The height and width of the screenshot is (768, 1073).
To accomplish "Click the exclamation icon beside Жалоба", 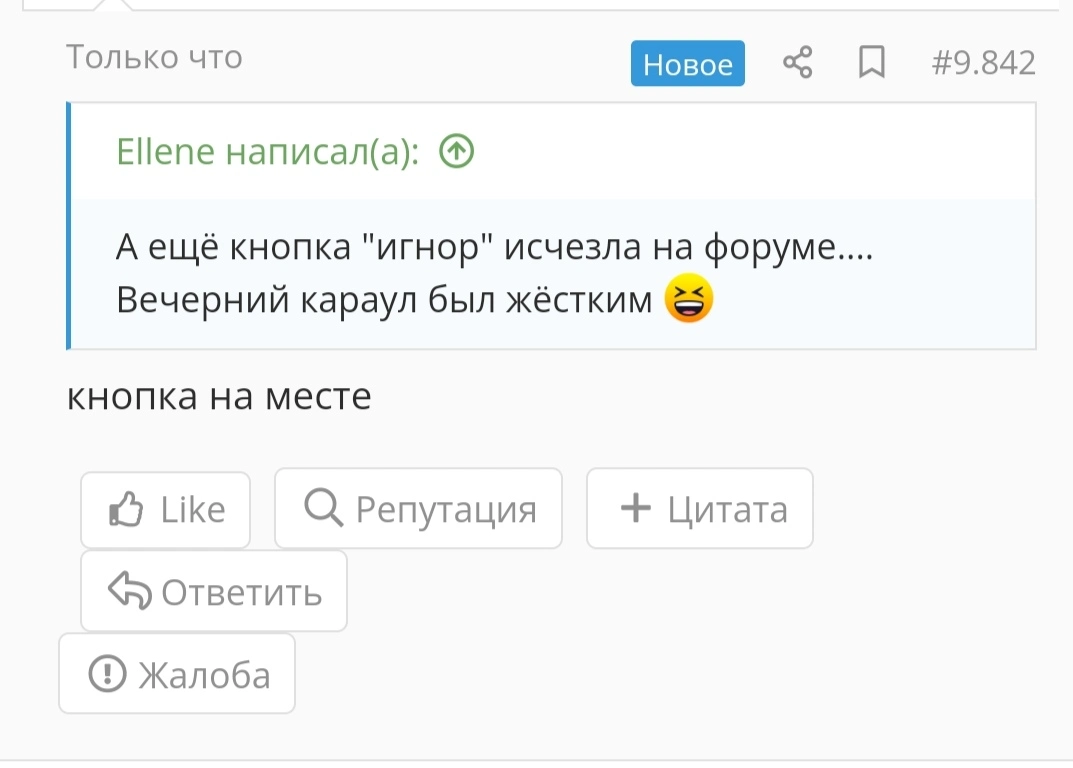I will pos(107,674).
